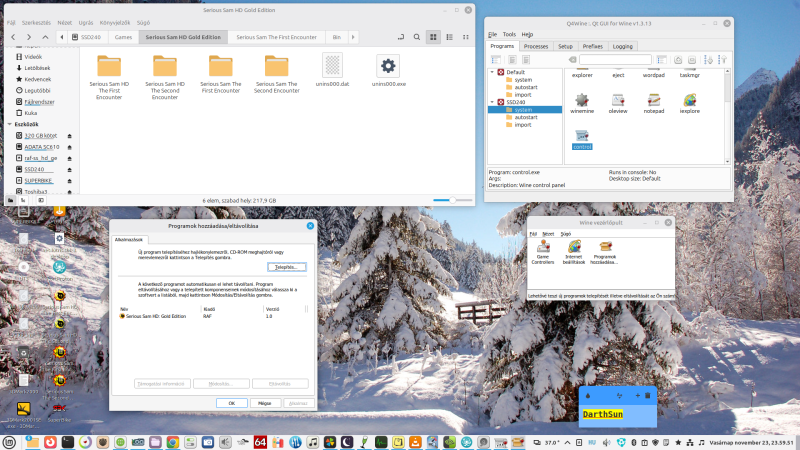
Task: Click the search icon in file manager
Action: 417,37
